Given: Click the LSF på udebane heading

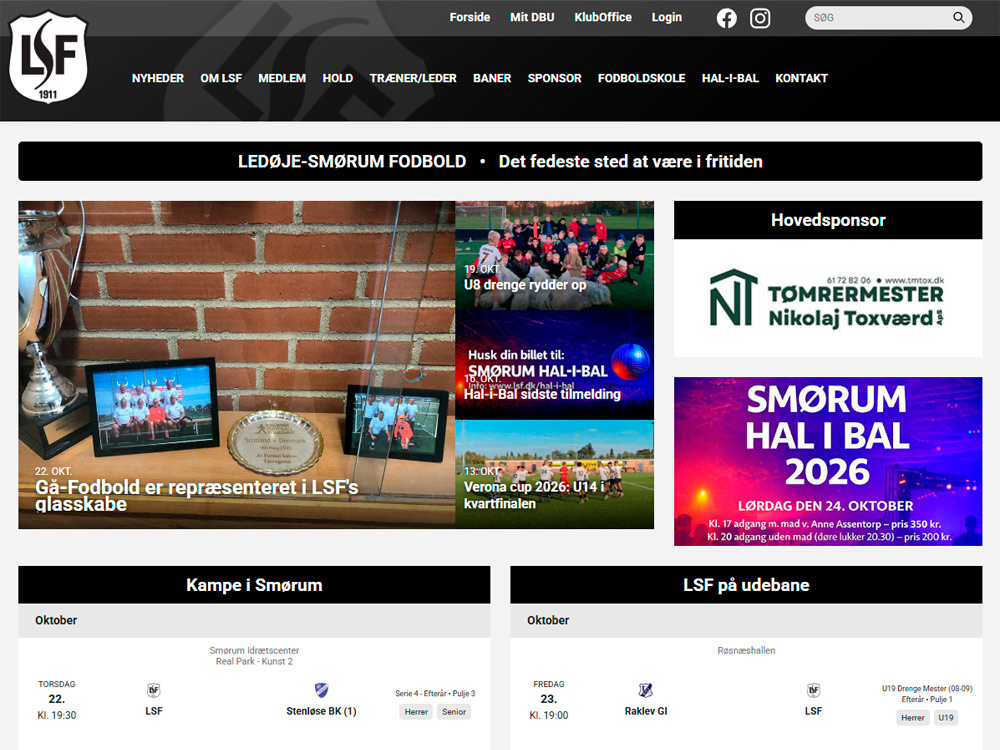Looking at the screenshot, I should (746, 585).
